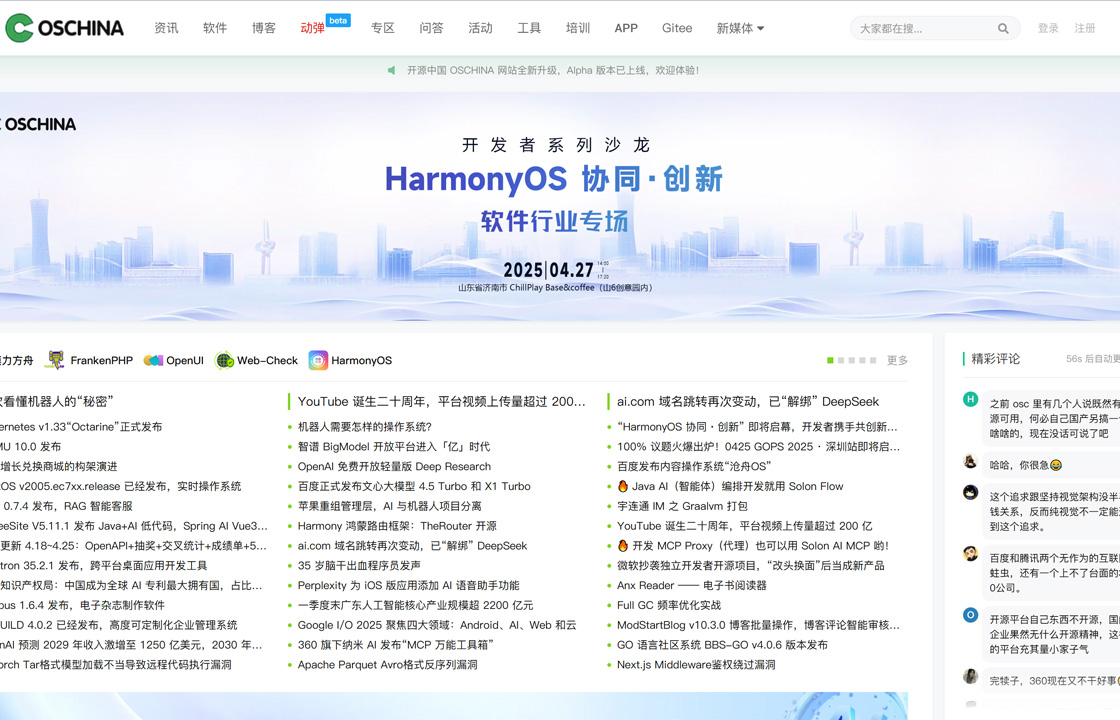Viewport: 1120px width, 720px height.
Task: Open the 培训 nav item
Action: [578, 29]
